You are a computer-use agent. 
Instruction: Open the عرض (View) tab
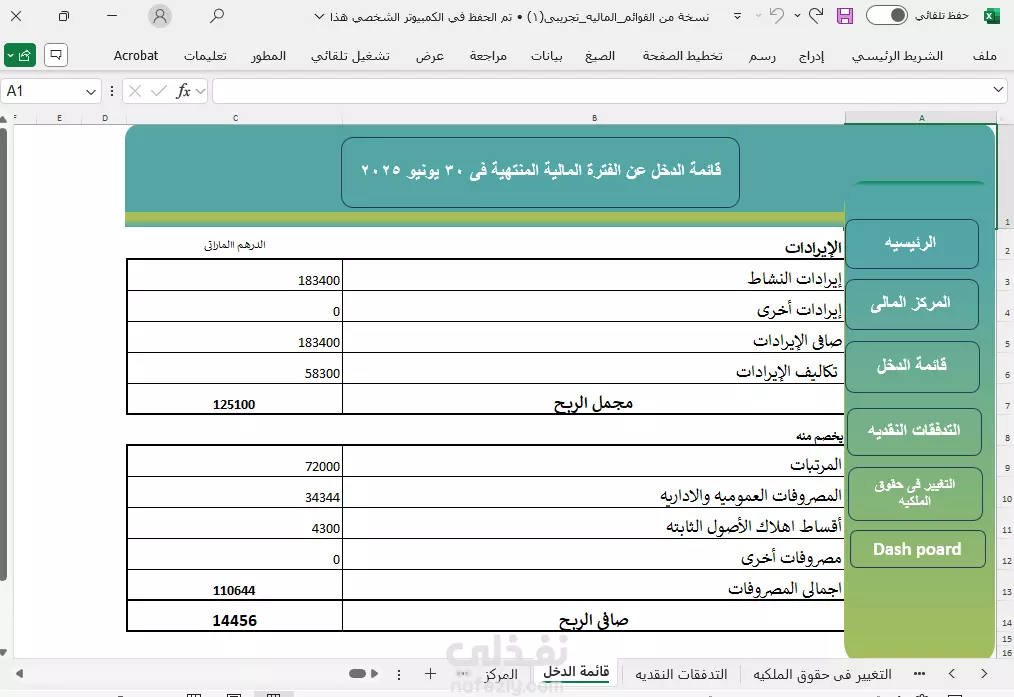(430, 56)
